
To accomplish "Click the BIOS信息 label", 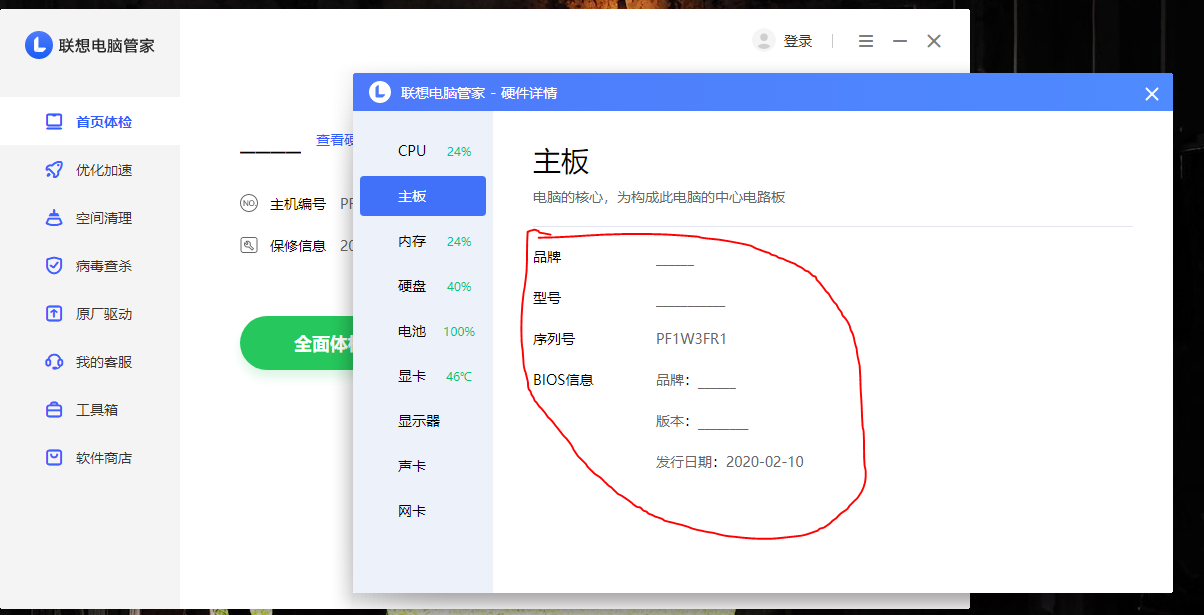I will click(563, 380).
